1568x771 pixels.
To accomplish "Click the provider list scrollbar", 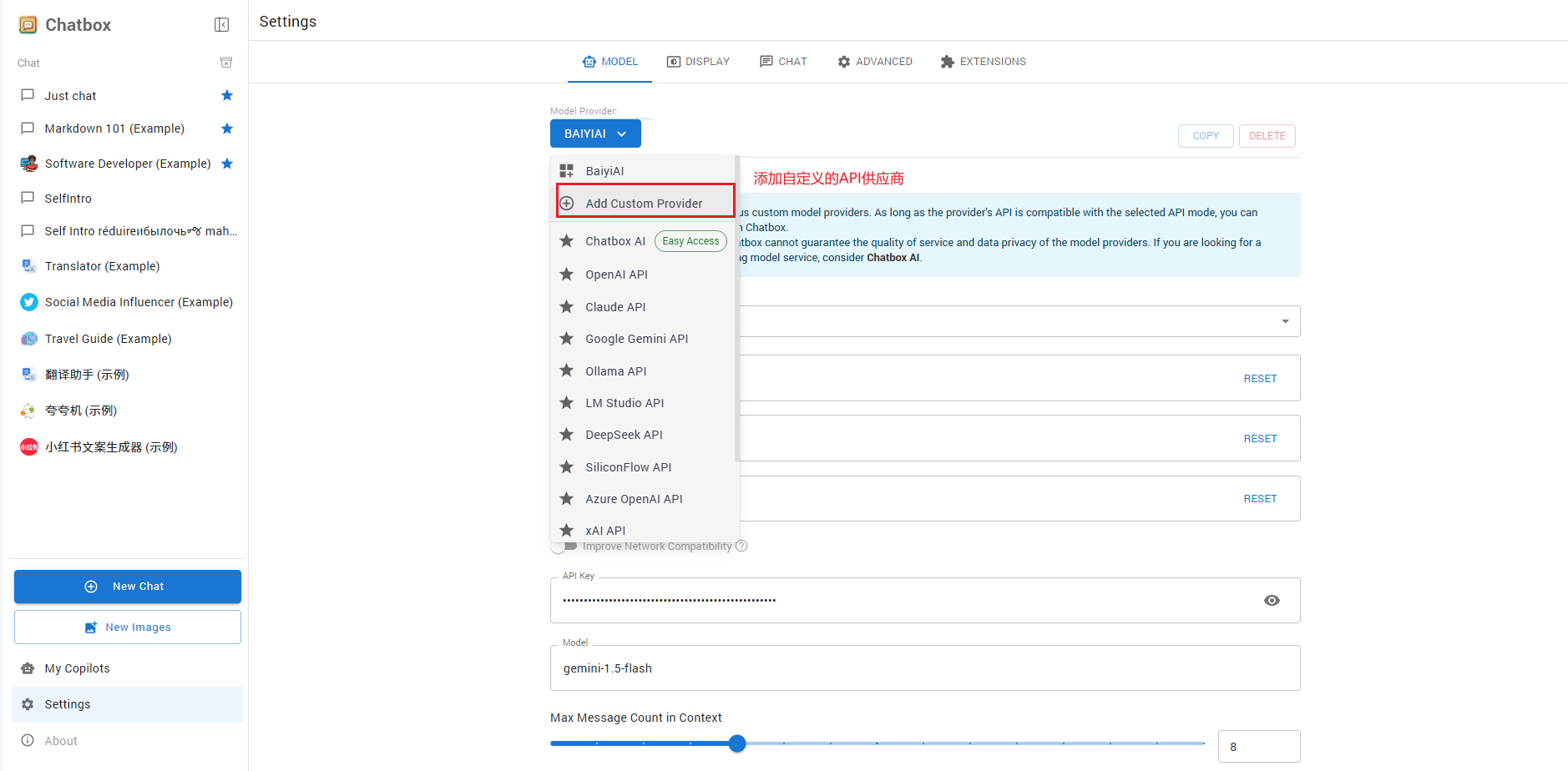I will [x=737, y=309].
